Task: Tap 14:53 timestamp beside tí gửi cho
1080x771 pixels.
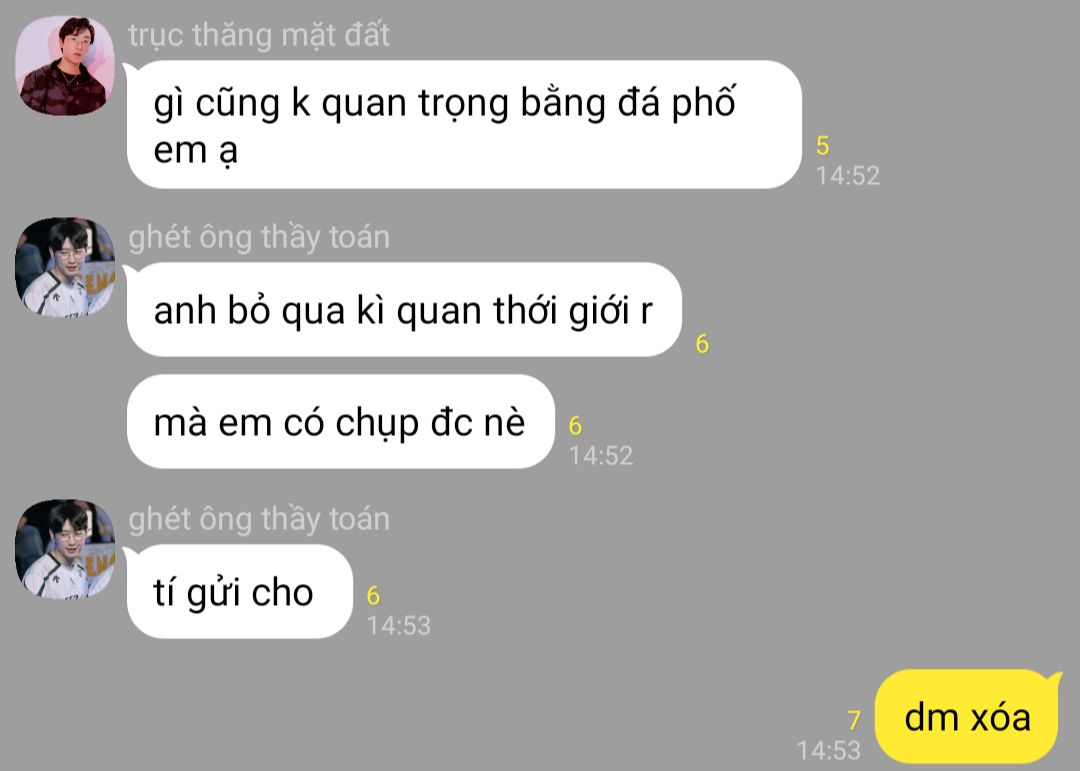Action: coord(398,626)
